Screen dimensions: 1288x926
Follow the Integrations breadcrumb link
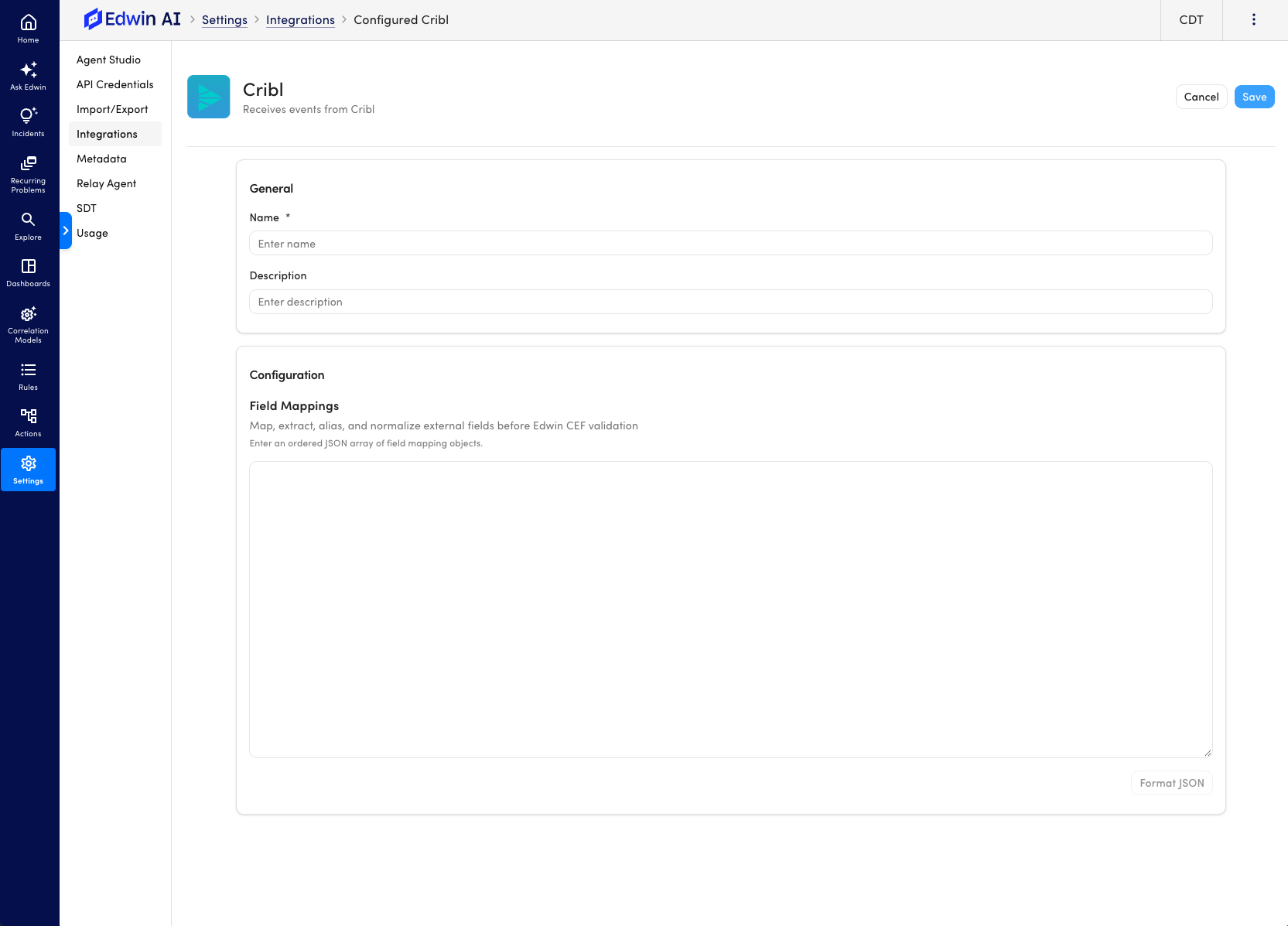pos(300,20)
